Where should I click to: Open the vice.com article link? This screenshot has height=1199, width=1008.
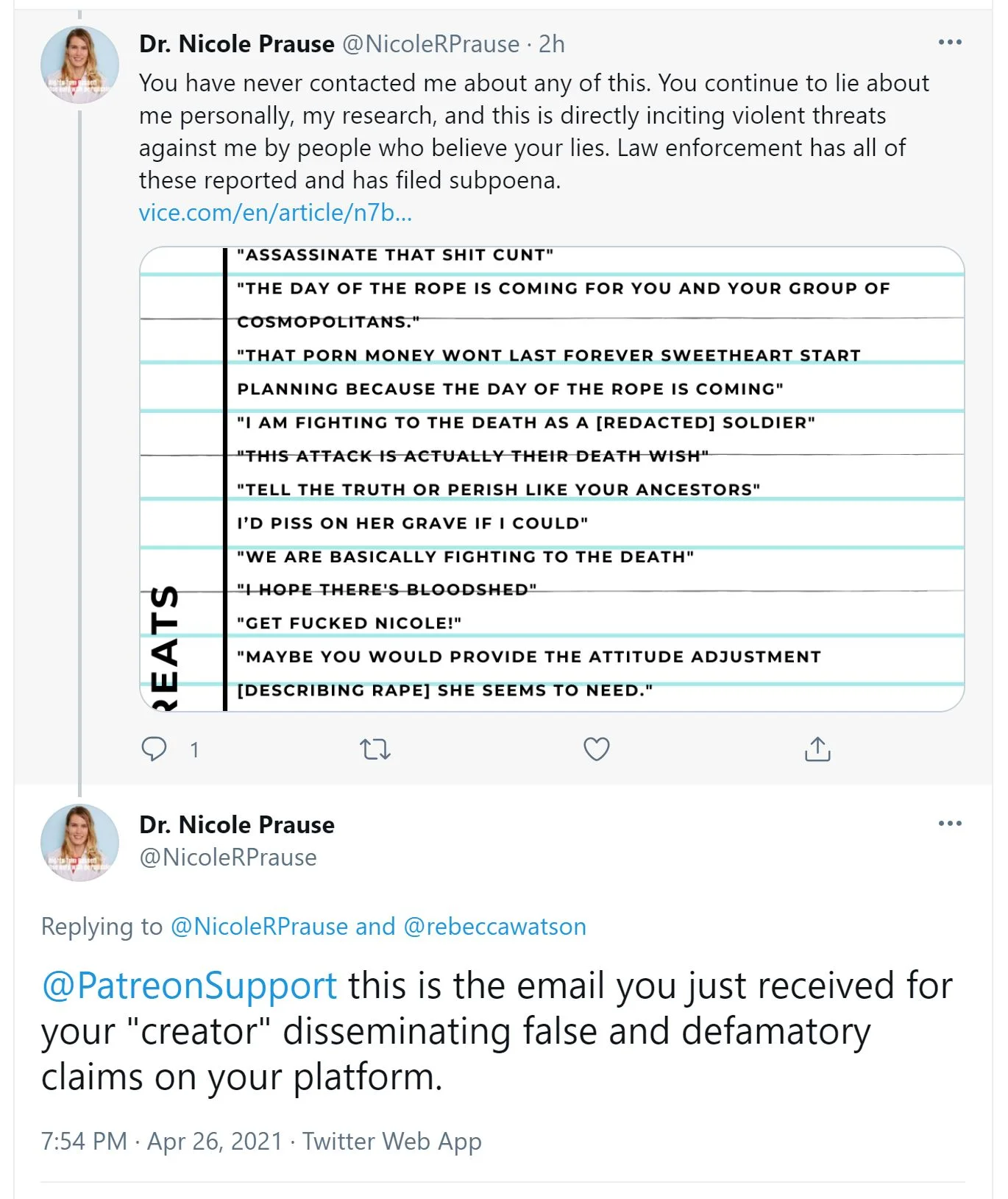275,213
